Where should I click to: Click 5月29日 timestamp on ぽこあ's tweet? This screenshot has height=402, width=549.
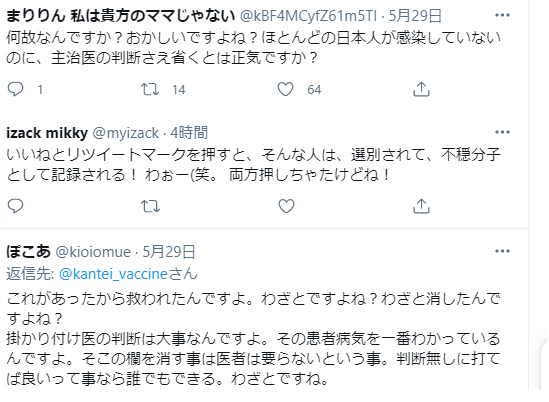169,252
